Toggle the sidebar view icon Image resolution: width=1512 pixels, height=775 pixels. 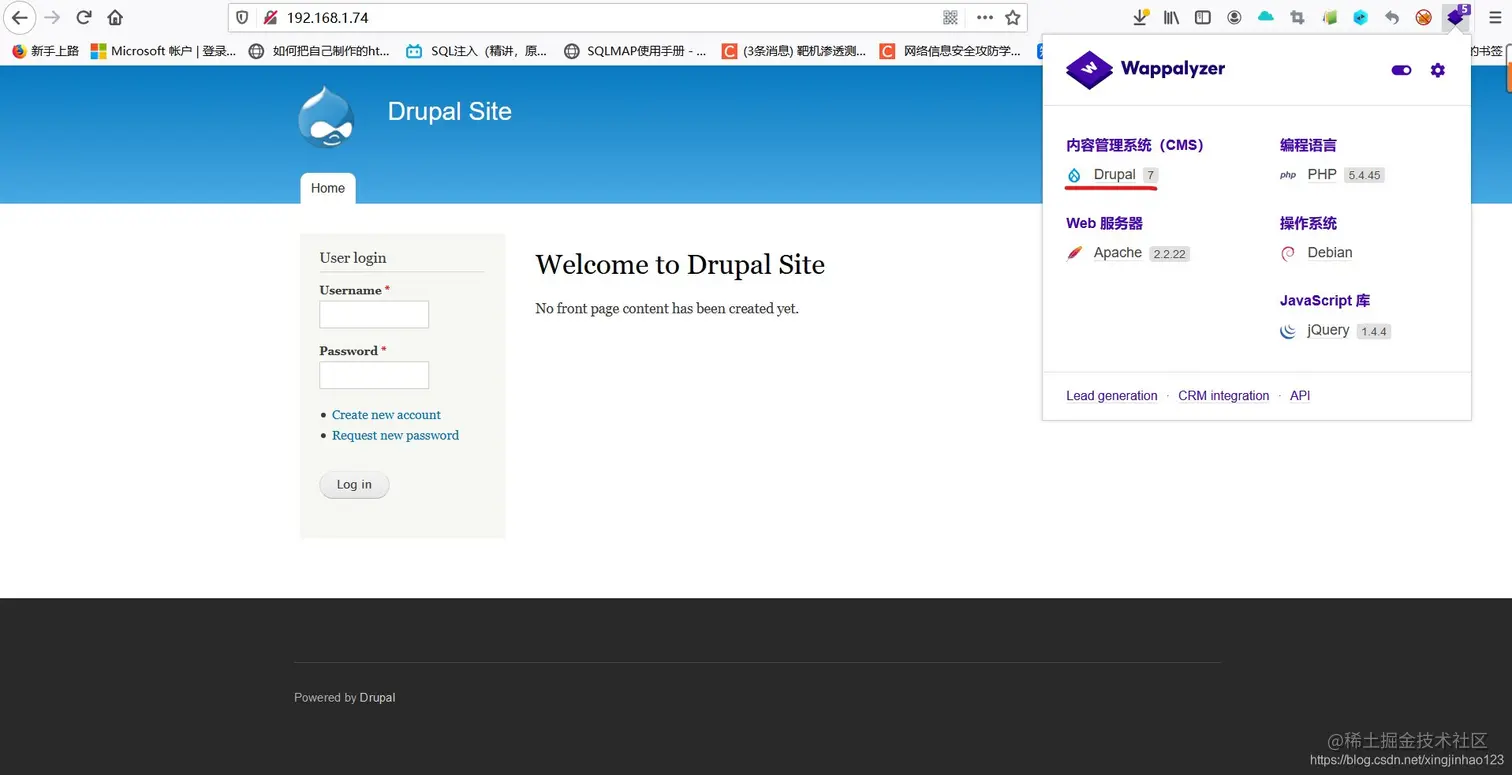[x=1203, y=17]
